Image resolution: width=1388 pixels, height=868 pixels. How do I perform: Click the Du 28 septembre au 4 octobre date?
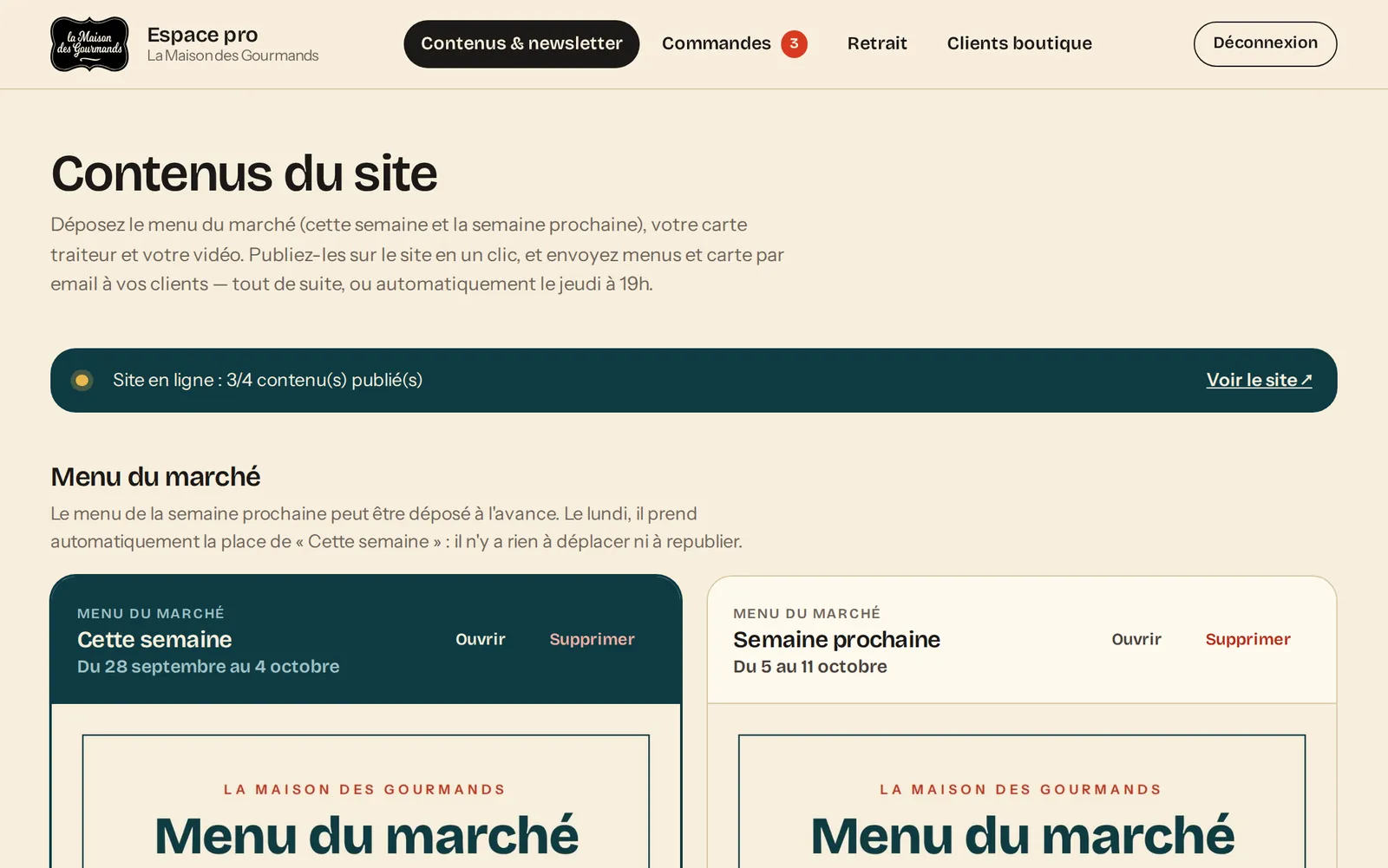(208, 666)
